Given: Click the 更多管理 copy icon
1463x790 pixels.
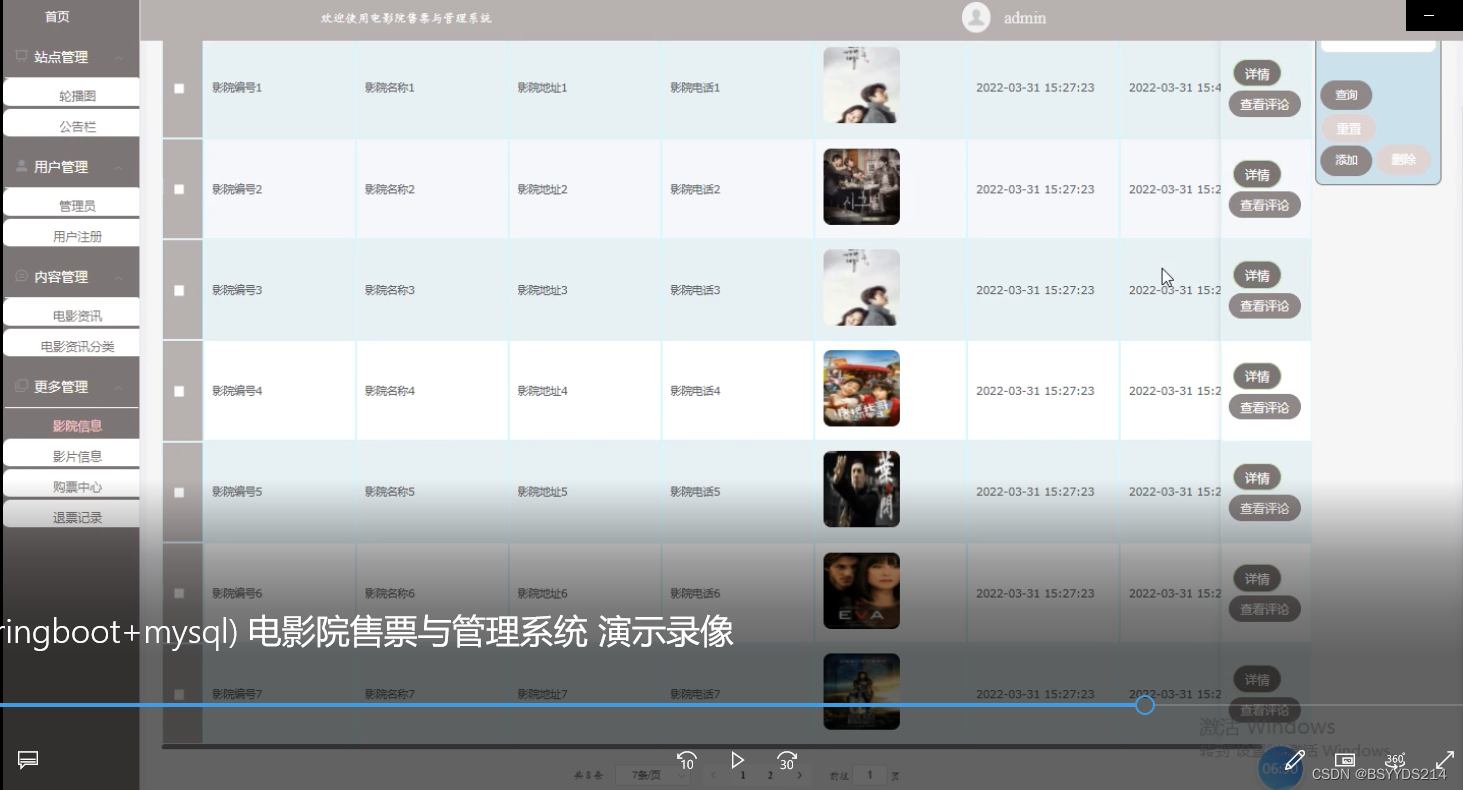Looking at the screenshot, I should click(22, 386).
